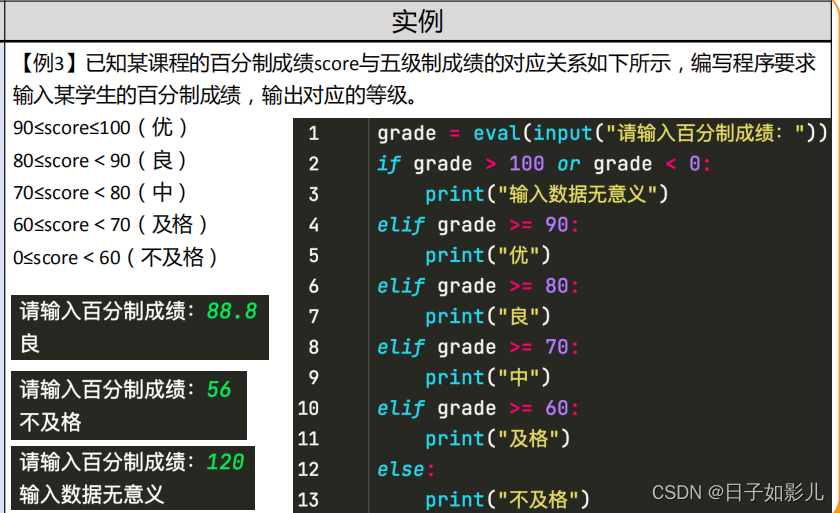Image resolution: width=840 pixels, height=513 pixels.
Task: Click the console output '输入数据无意义'
Action: point(92,494)
